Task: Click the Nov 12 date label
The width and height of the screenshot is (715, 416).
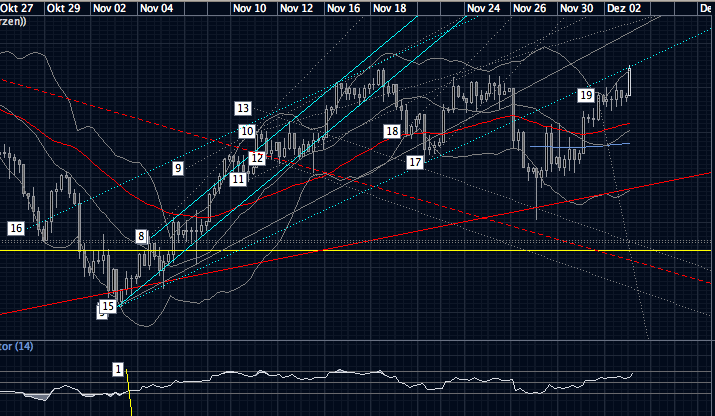Action: pos(296,8)
